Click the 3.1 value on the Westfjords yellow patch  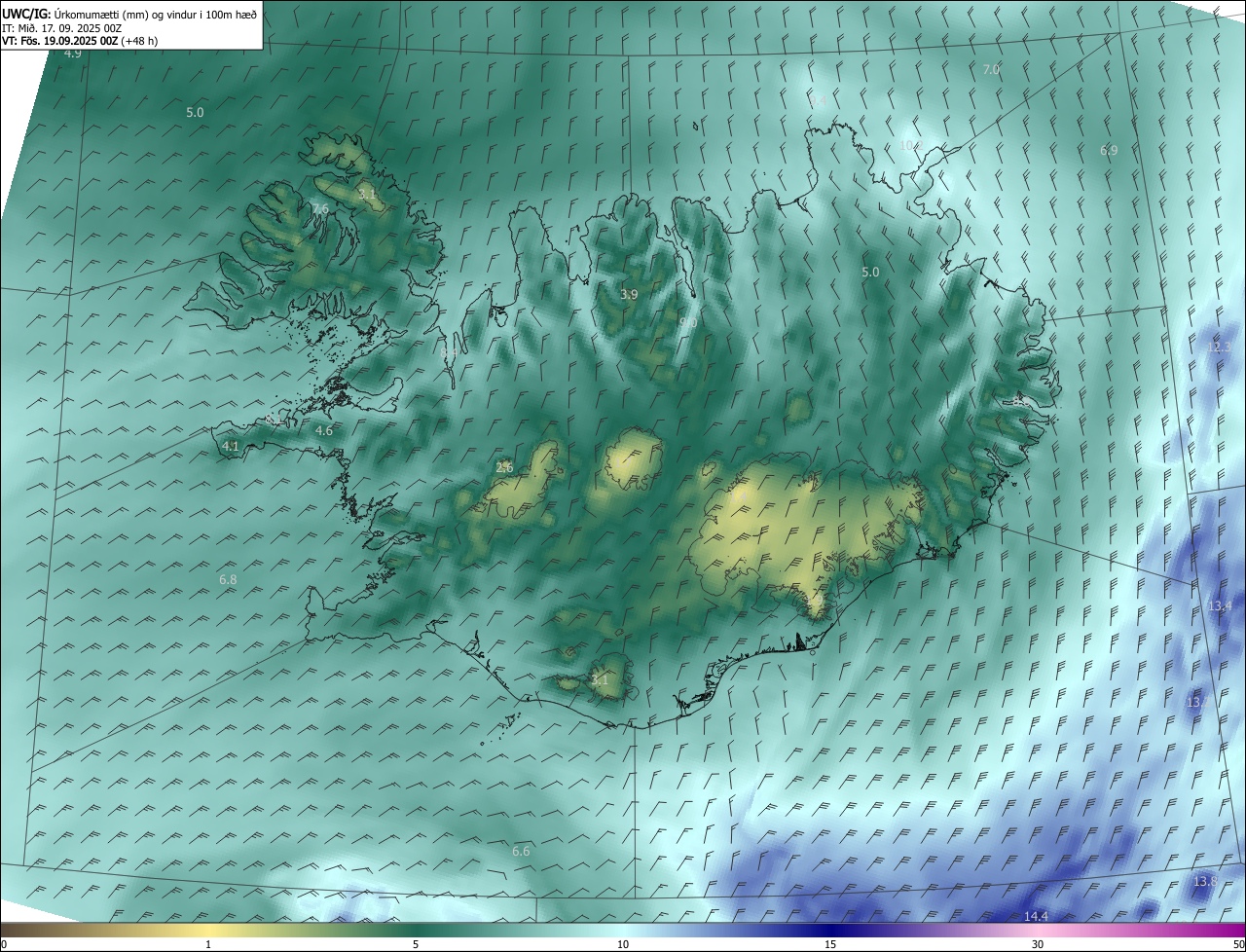coord(366,195)
